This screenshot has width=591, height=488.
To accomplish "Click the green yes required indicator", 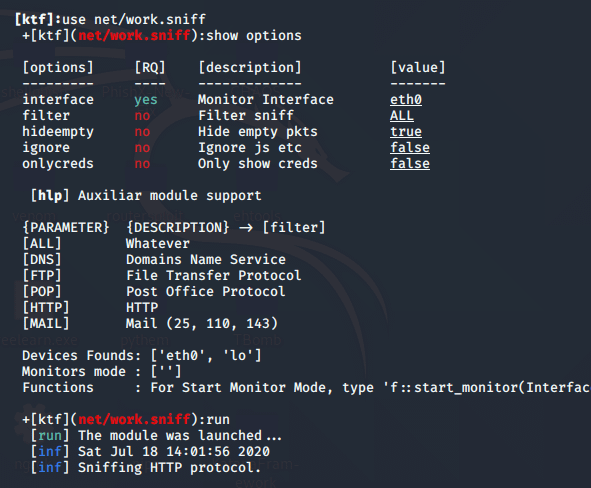I will 145,100.
